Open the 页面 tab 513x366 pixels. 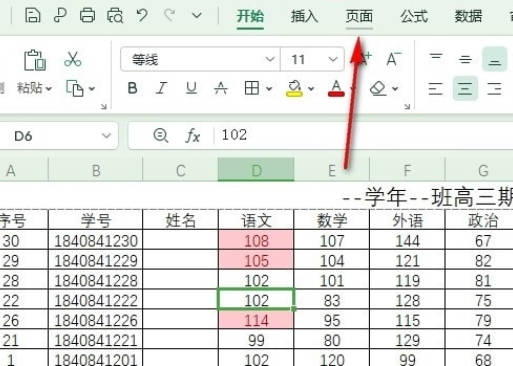tap(359, 16)
